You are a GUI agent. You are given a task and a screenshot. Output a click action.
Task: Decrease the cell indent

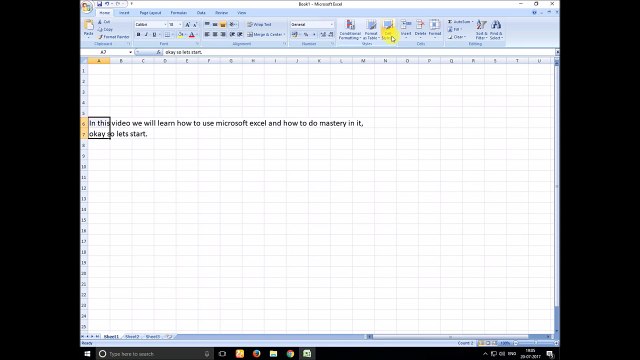click(x=232, y=35)
